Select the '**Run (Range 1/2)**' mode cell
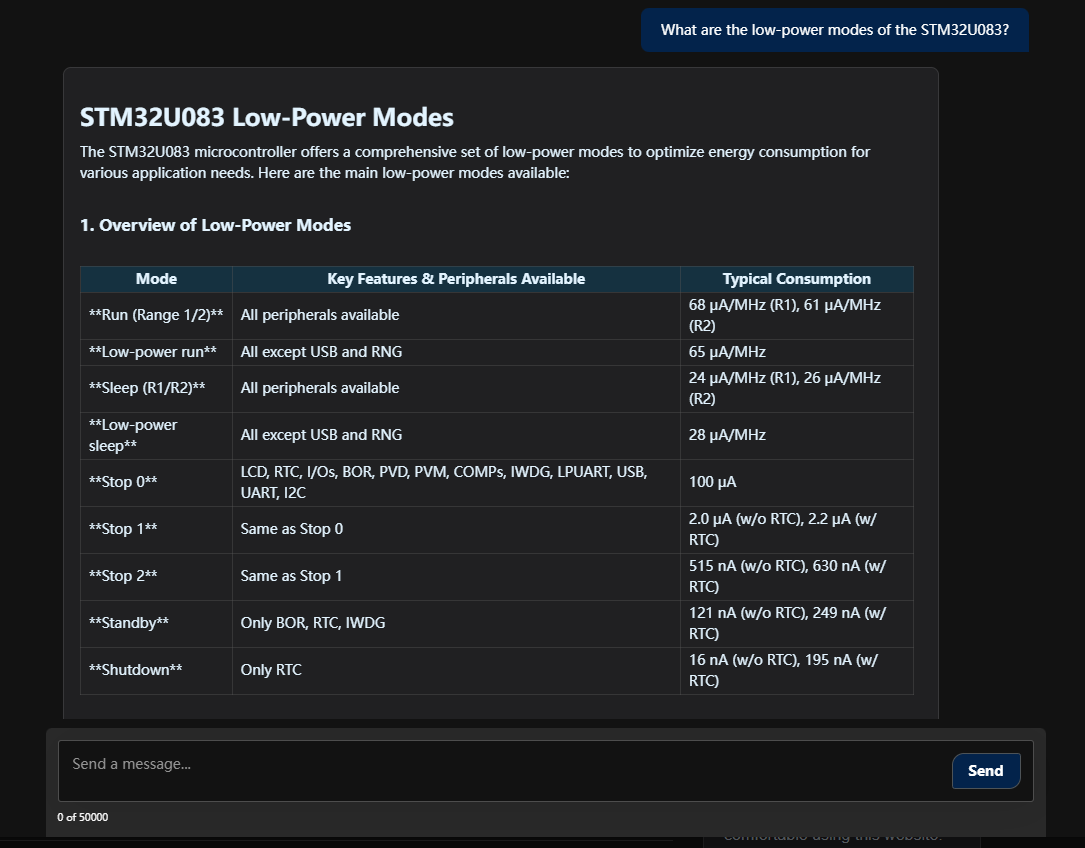The width and height of the screenshot is (1085, 848). point(156,315)
